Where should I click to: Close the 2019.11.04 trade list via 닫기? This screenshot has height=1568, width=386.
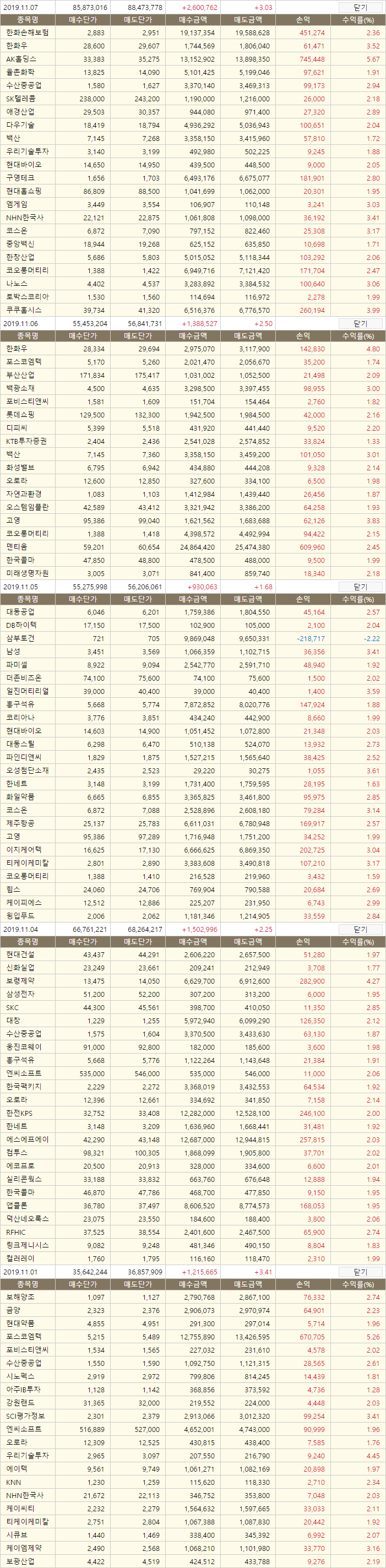pyautogui.click(x=360, y=930)
